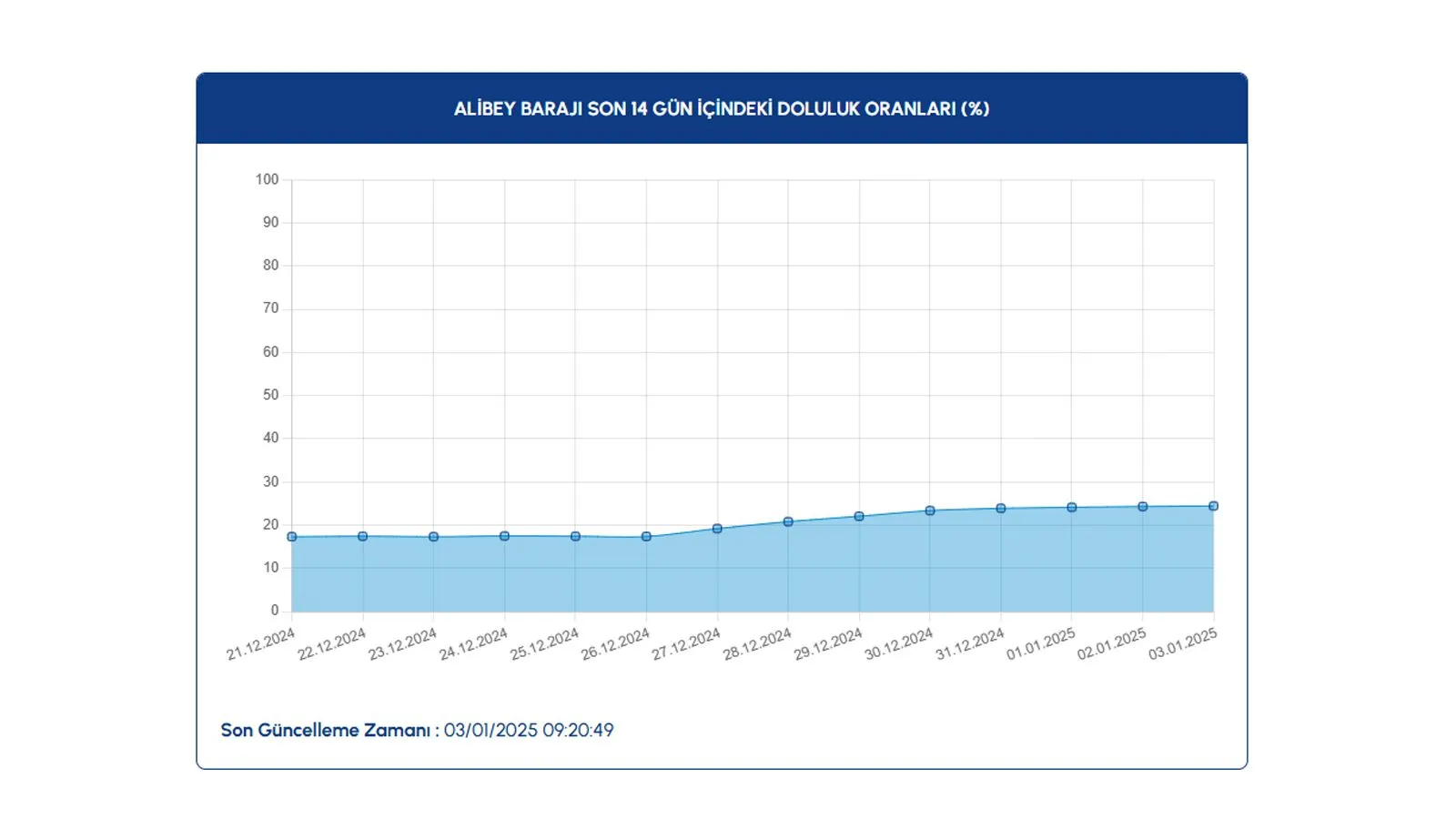The width and height of the screenshot is (1456, 819).
Task: Click the Alibey Barajı chart title header
Action: point(722,108)
